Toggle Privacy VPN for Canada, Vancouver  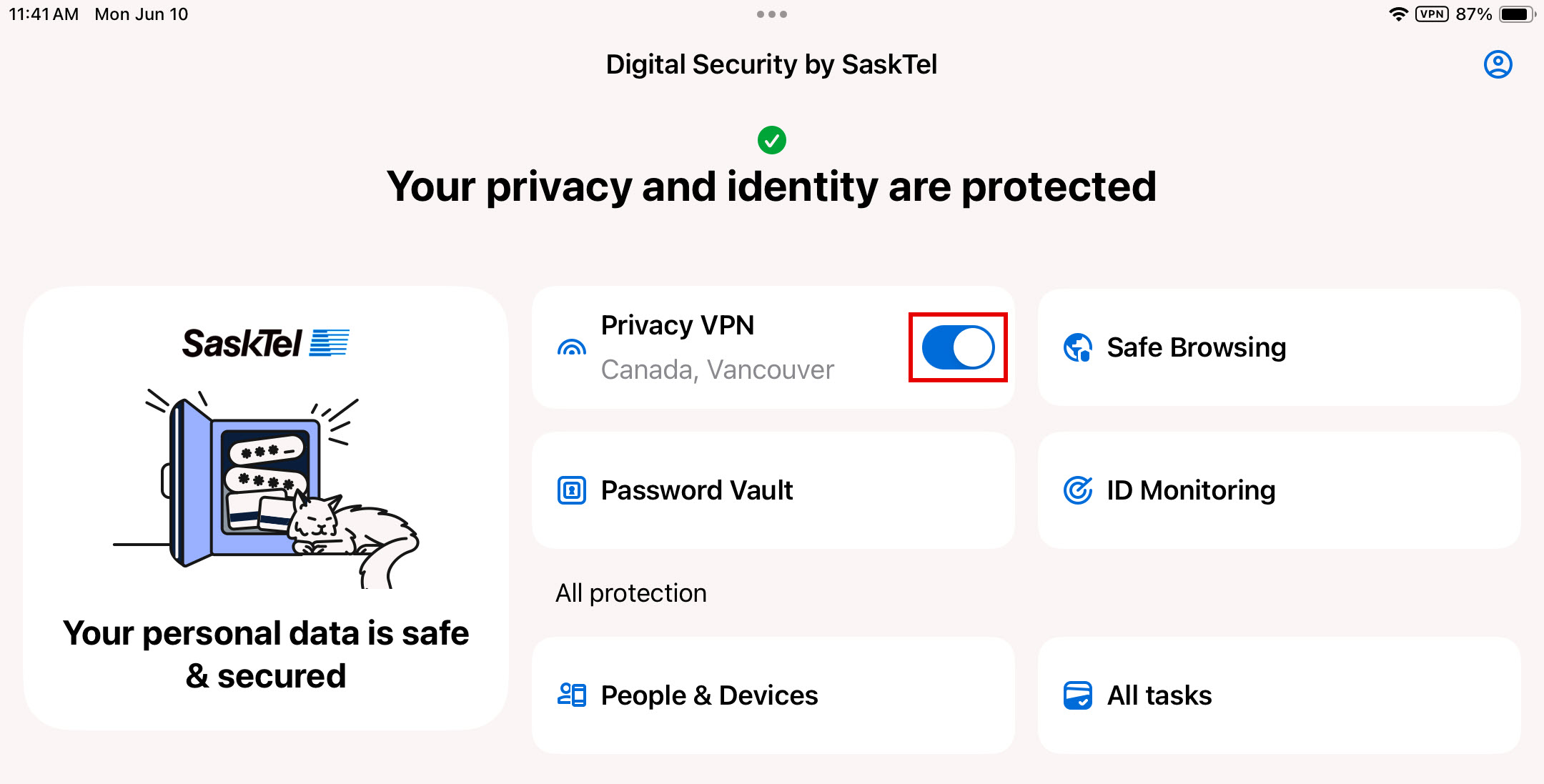[957, 347]
